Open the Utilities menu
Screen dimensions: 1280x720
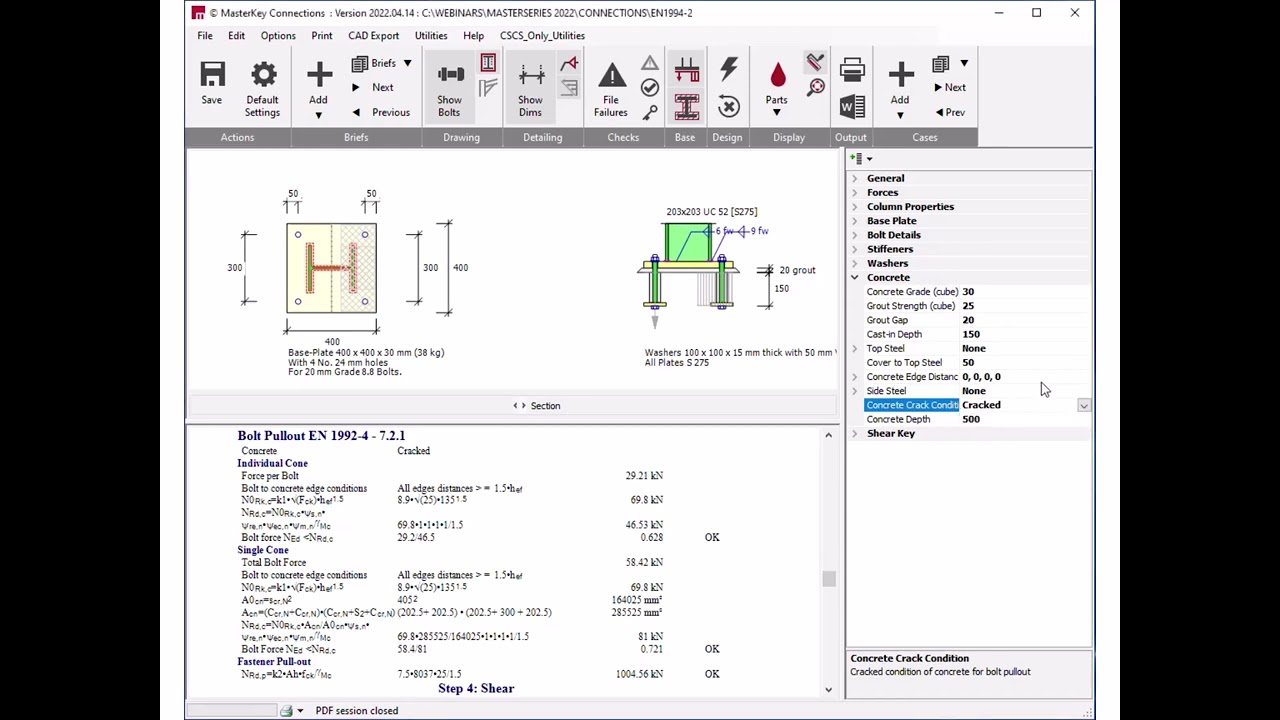pyautogui.click(x=431, y=35)
